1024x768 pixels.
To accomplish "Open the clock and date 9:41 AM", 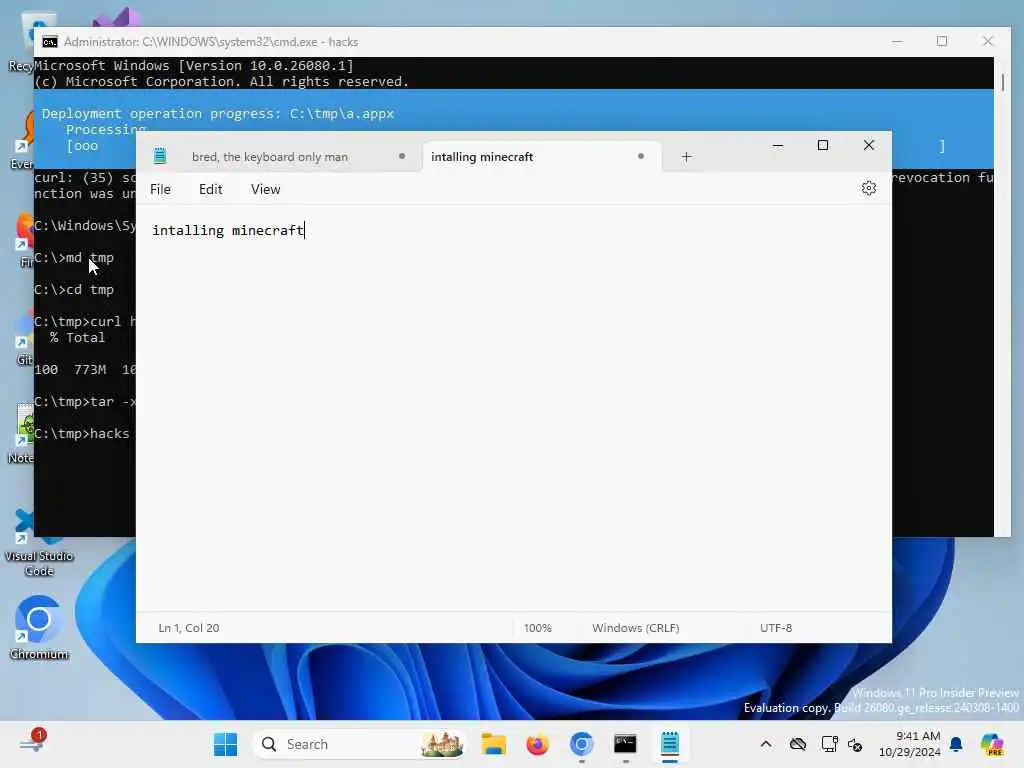I will (x=909, y=744).
